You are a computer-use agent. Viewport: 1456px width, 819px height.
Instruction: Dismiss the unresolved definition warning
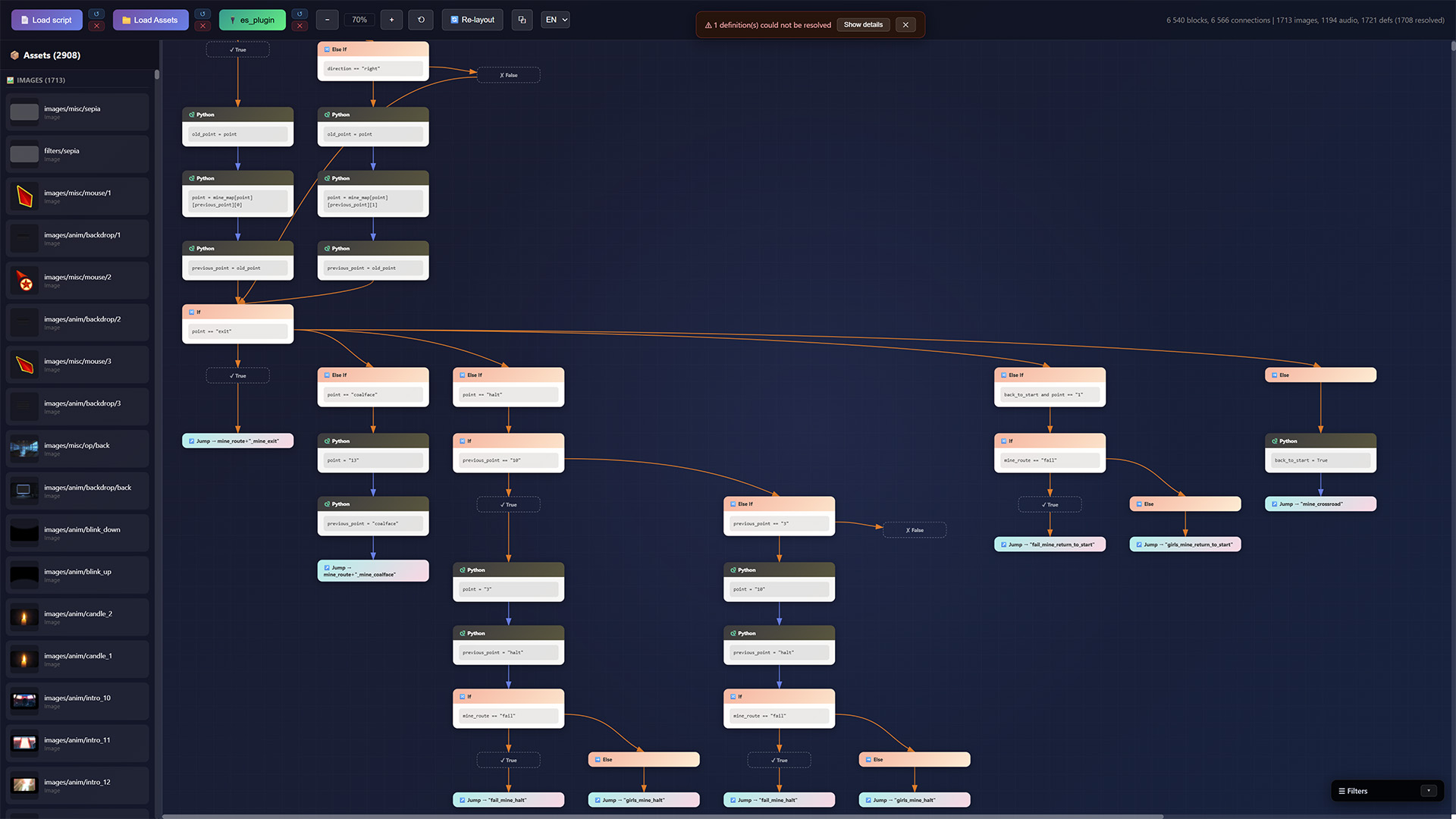tap(905, 25)
